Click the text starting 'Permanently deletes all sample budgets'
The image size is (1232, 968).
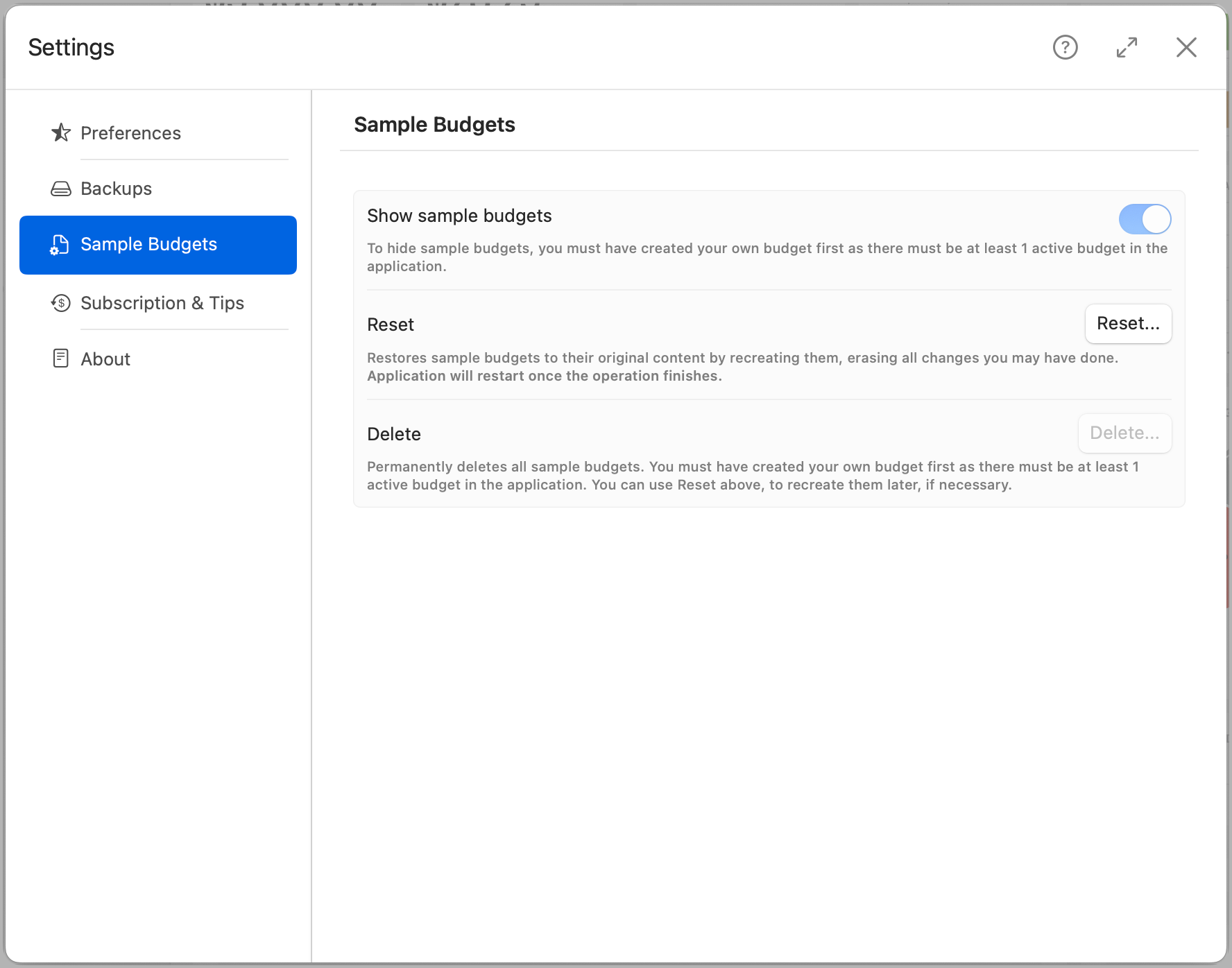753,476
